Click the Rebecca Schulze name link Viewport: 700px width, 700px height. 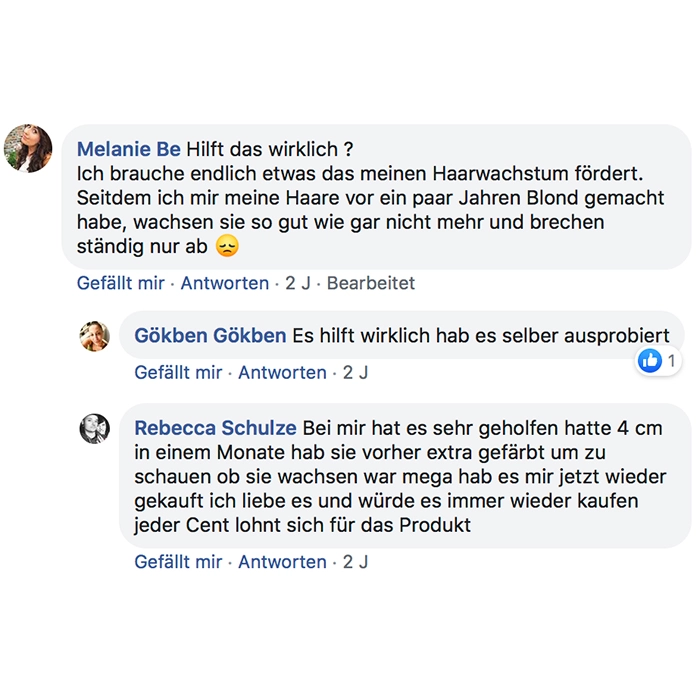coord(215,428)
